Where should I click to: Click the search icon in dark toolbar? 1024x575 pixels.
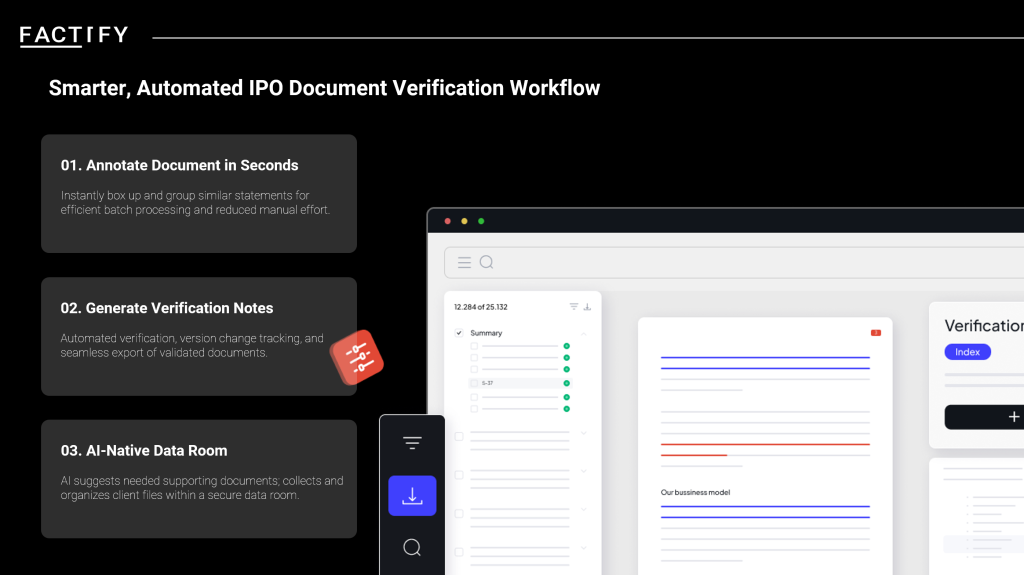[x=412, y=547]
